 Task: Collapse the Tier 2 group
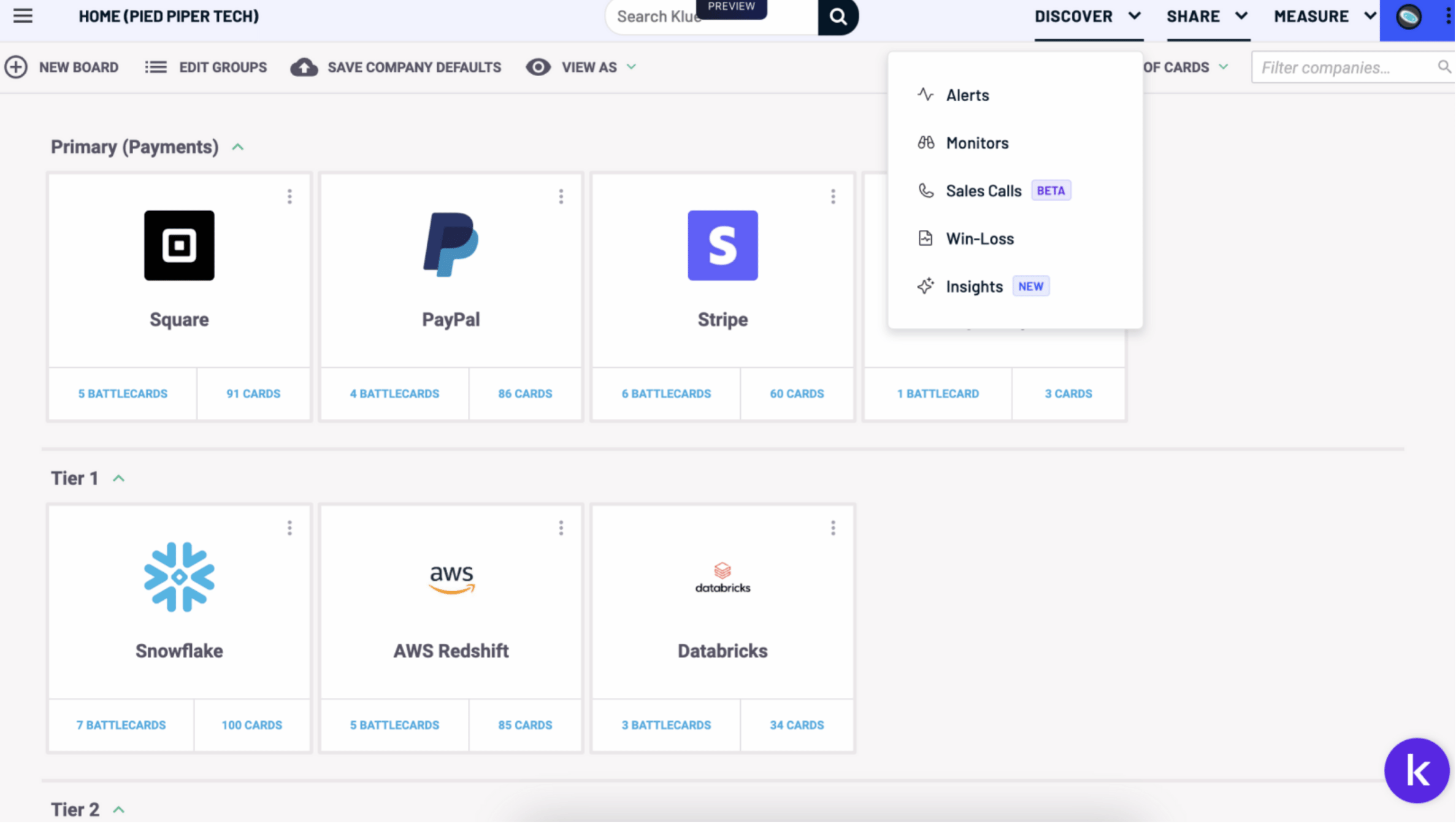pyautogui.click(x=119, y=810)
